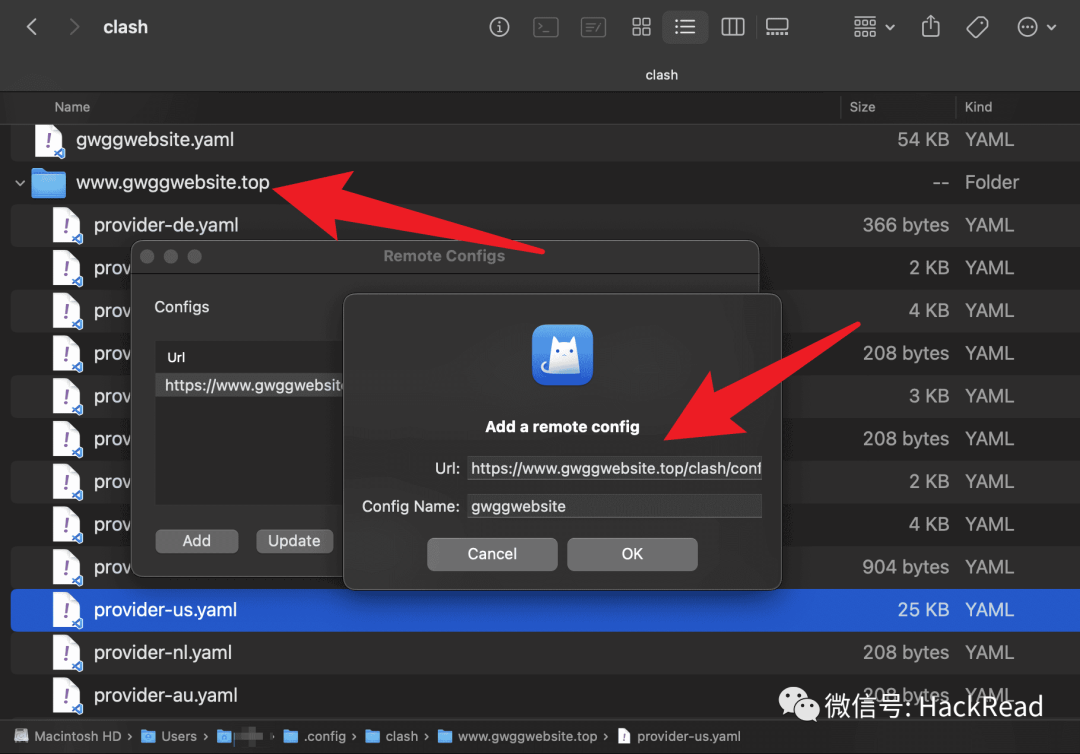The image size is (1080, 754).
Task: Click the ClashX cat app icon
Action: click(x=562, y=355)
